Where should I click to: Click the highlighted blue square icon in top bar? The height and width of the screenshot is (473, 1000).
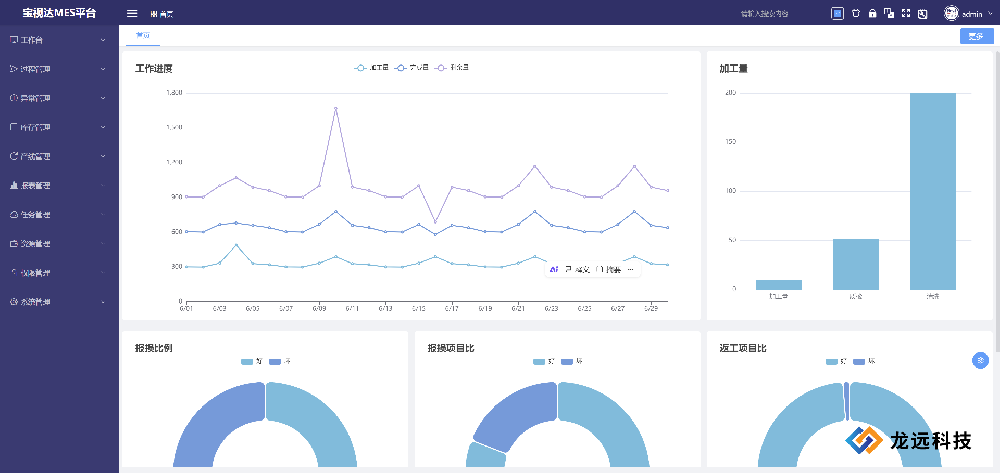point(837,14)
